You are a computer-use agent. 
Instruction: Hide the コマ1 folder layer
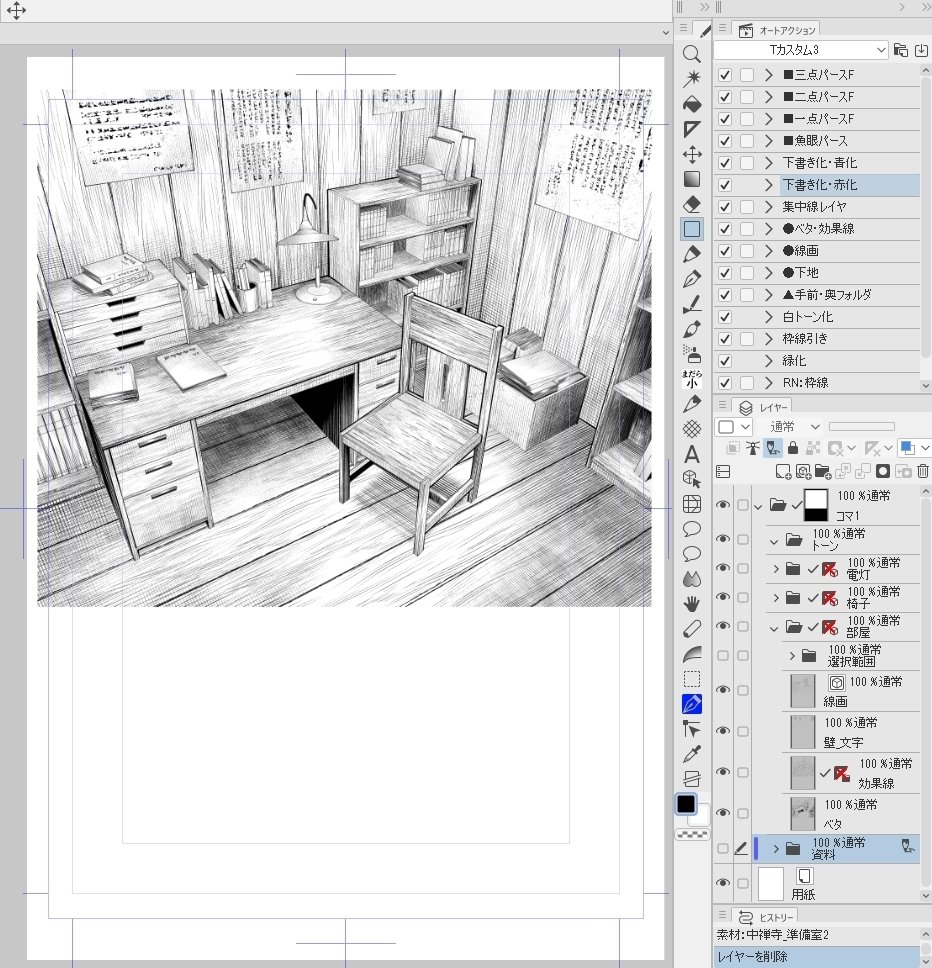click(x=722, y=505)
